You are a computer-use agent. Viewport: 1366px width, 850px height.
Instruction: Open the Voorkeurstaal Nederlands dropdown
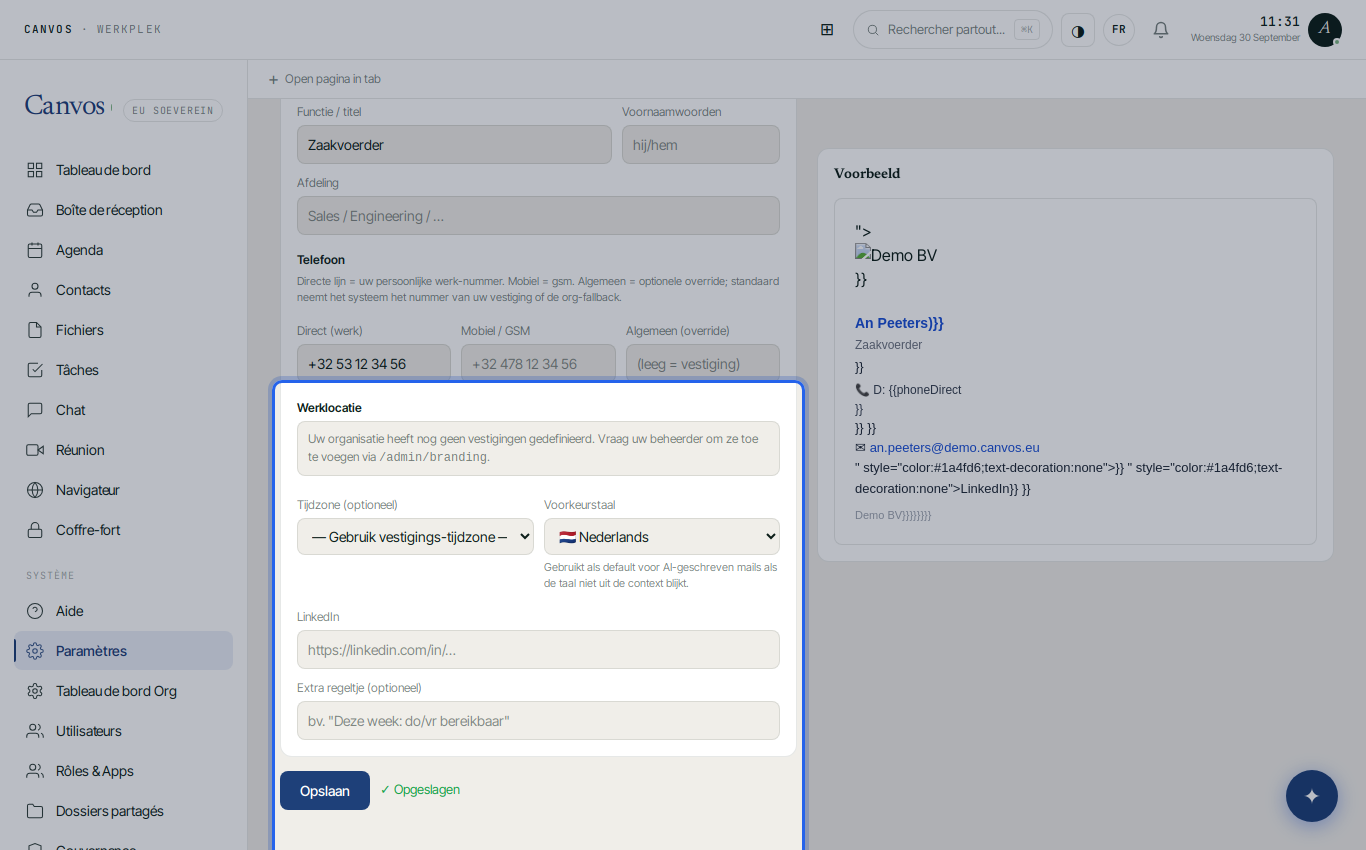point(662,537)
